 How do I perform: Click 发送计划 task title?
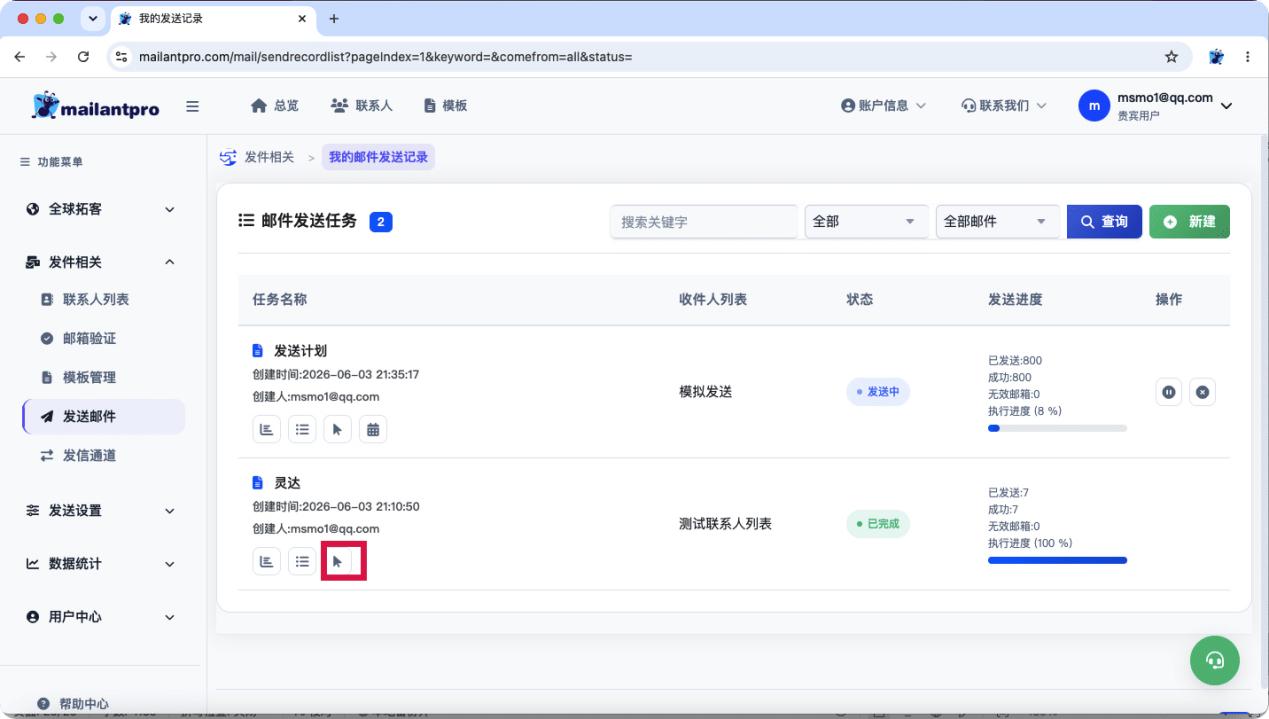(300, 351)
